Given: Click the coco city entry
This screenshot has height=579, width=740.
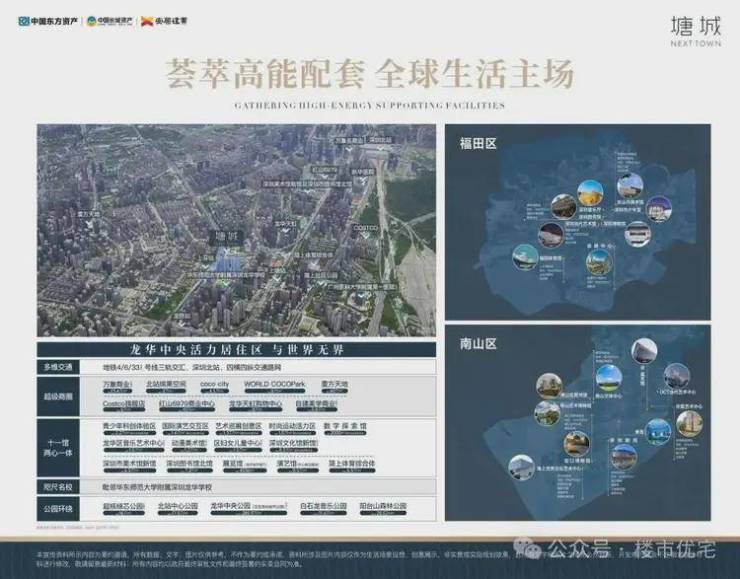Looking at the screenshot, I should click(215, 383).
